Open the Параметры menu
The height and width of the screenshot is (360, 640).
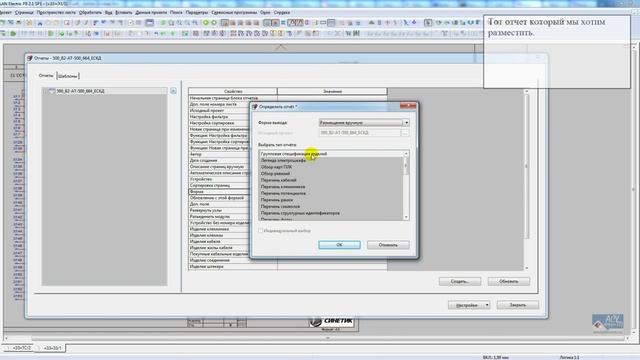pos(197,12)
